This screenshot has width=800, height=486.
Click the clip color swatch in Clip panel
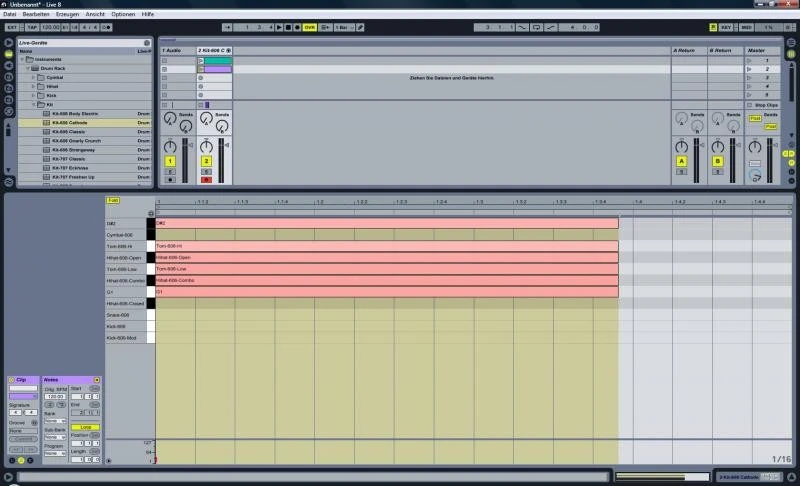click(x=24, y=396)
